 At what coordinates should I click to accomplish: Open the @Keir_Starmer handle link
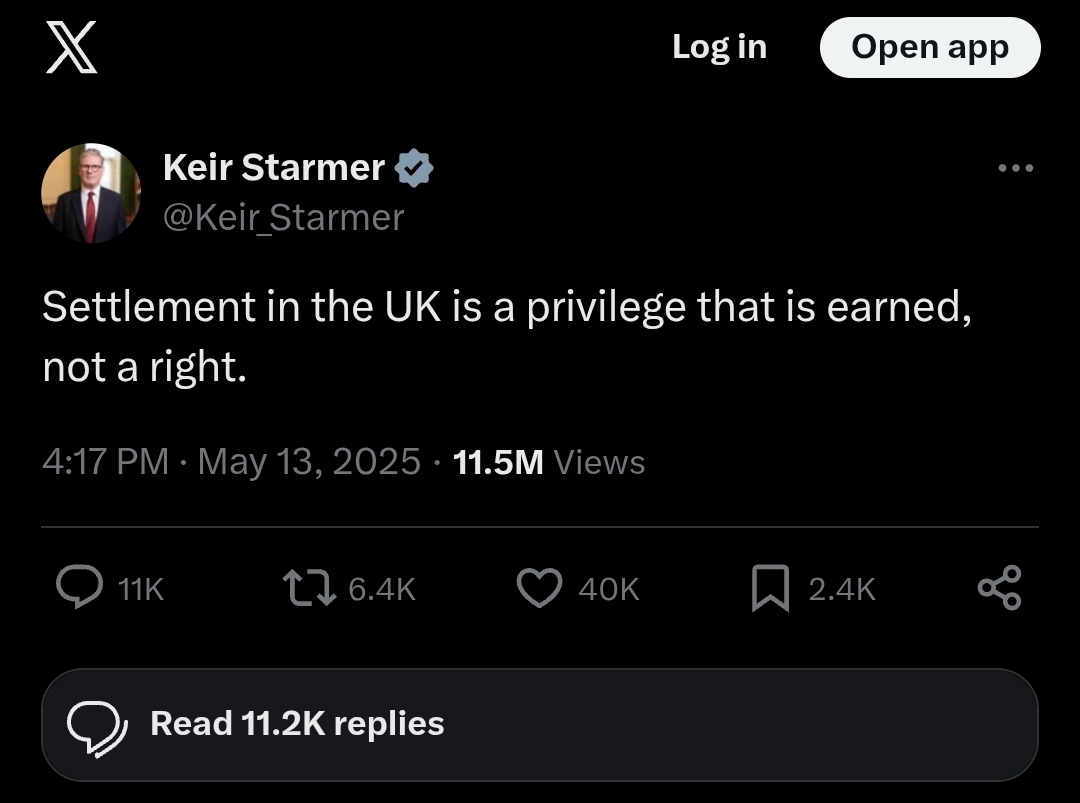[x=283, y=217]
